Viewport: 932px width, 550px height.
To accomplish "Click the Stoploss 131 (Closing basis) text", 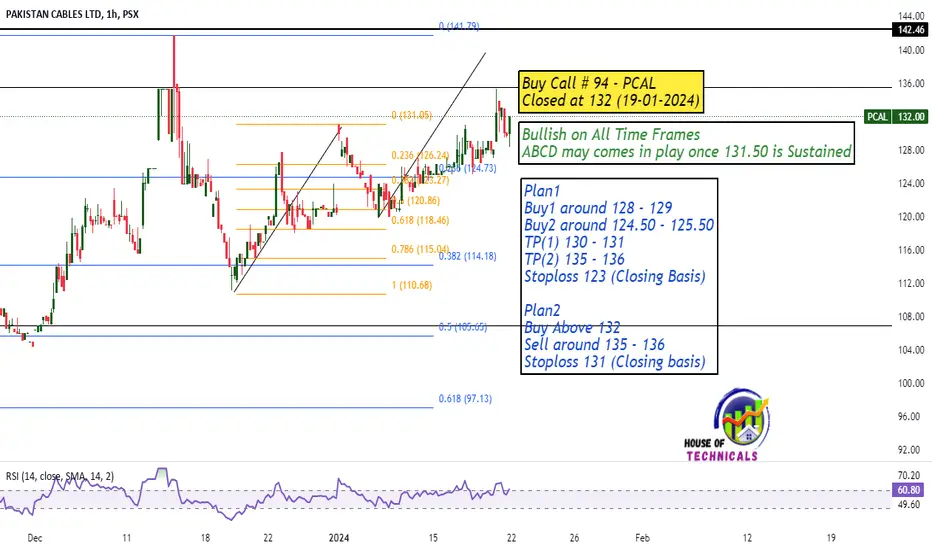I will 615,362.
